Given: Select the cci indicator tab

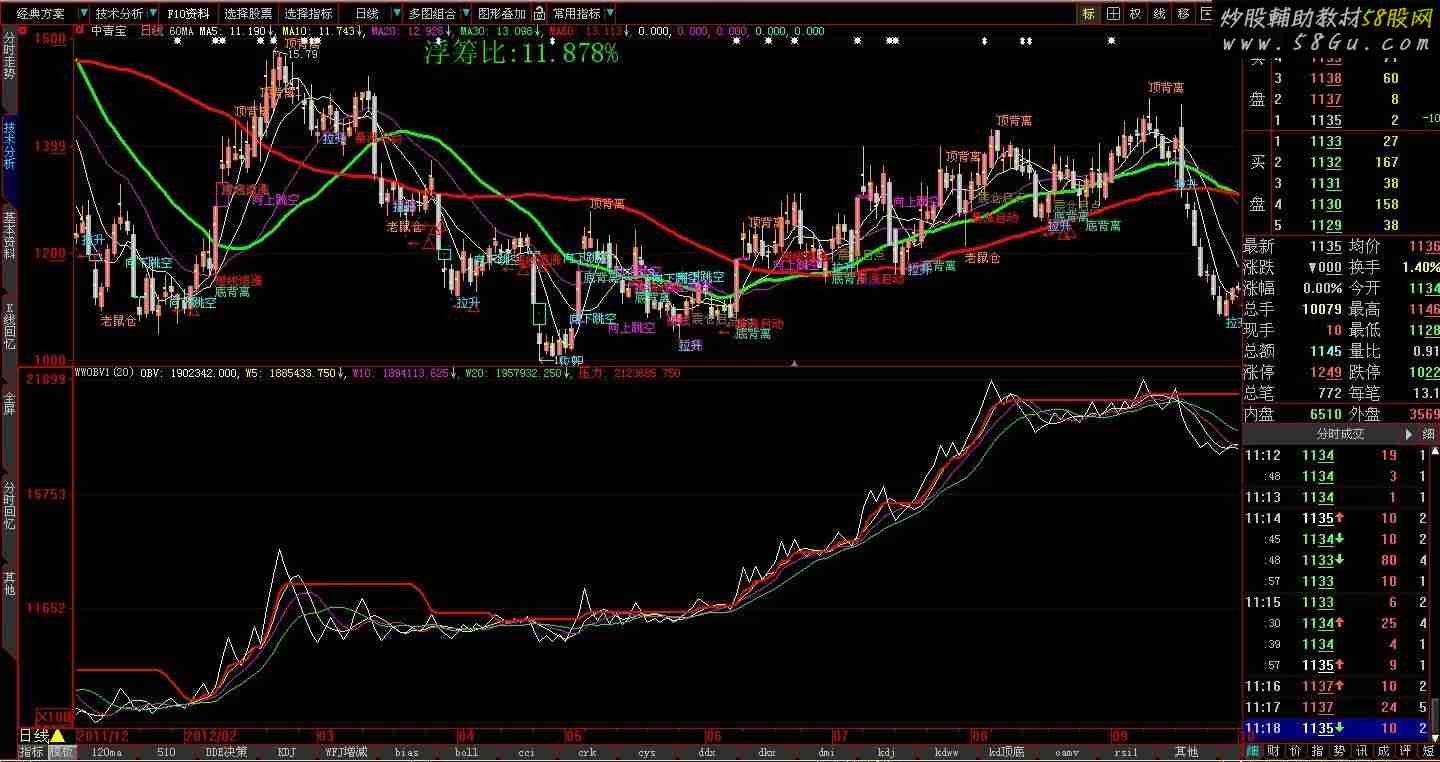Looking at the screenshot, I should point(526,753).
